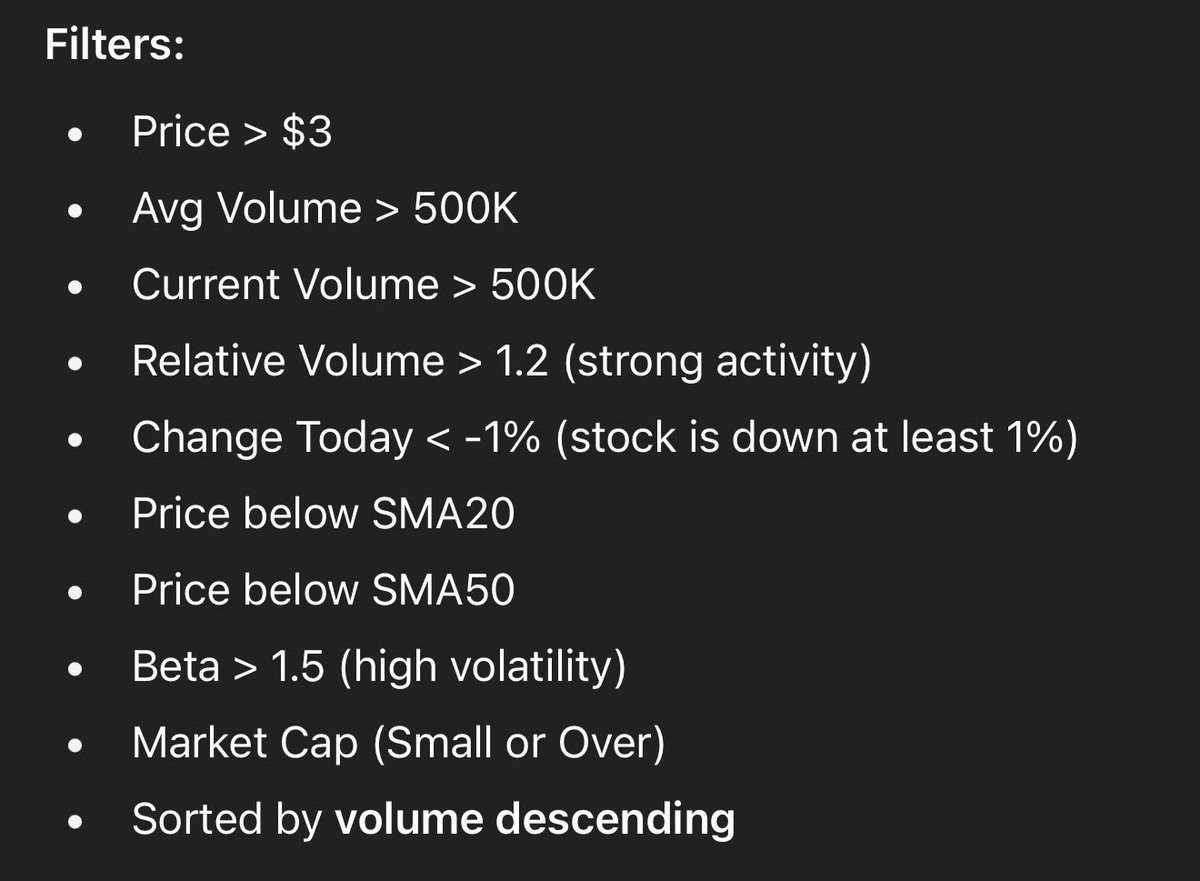Click the bold "volume descending" text
The width and height of the screenshot is (1200, 881).
coord(535,820)
